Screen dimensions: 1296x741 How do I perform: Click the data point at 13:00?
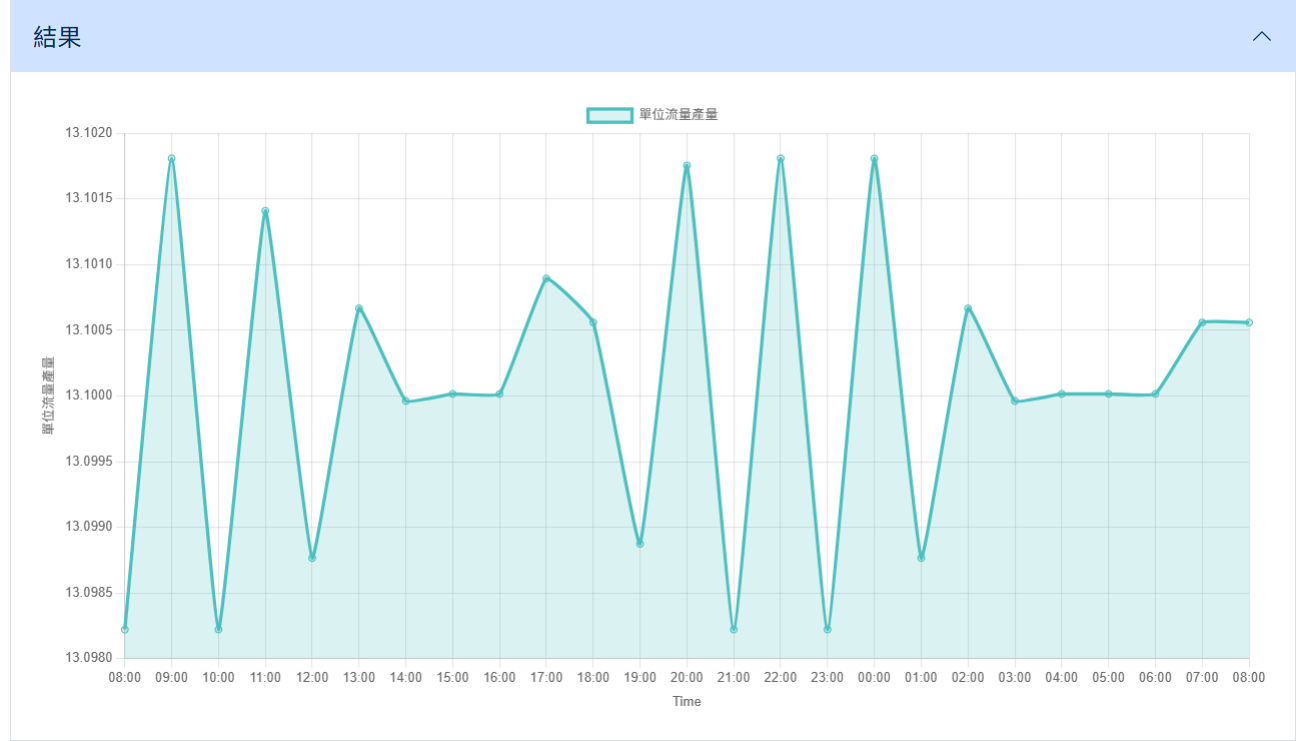click(x=359, y=308)
